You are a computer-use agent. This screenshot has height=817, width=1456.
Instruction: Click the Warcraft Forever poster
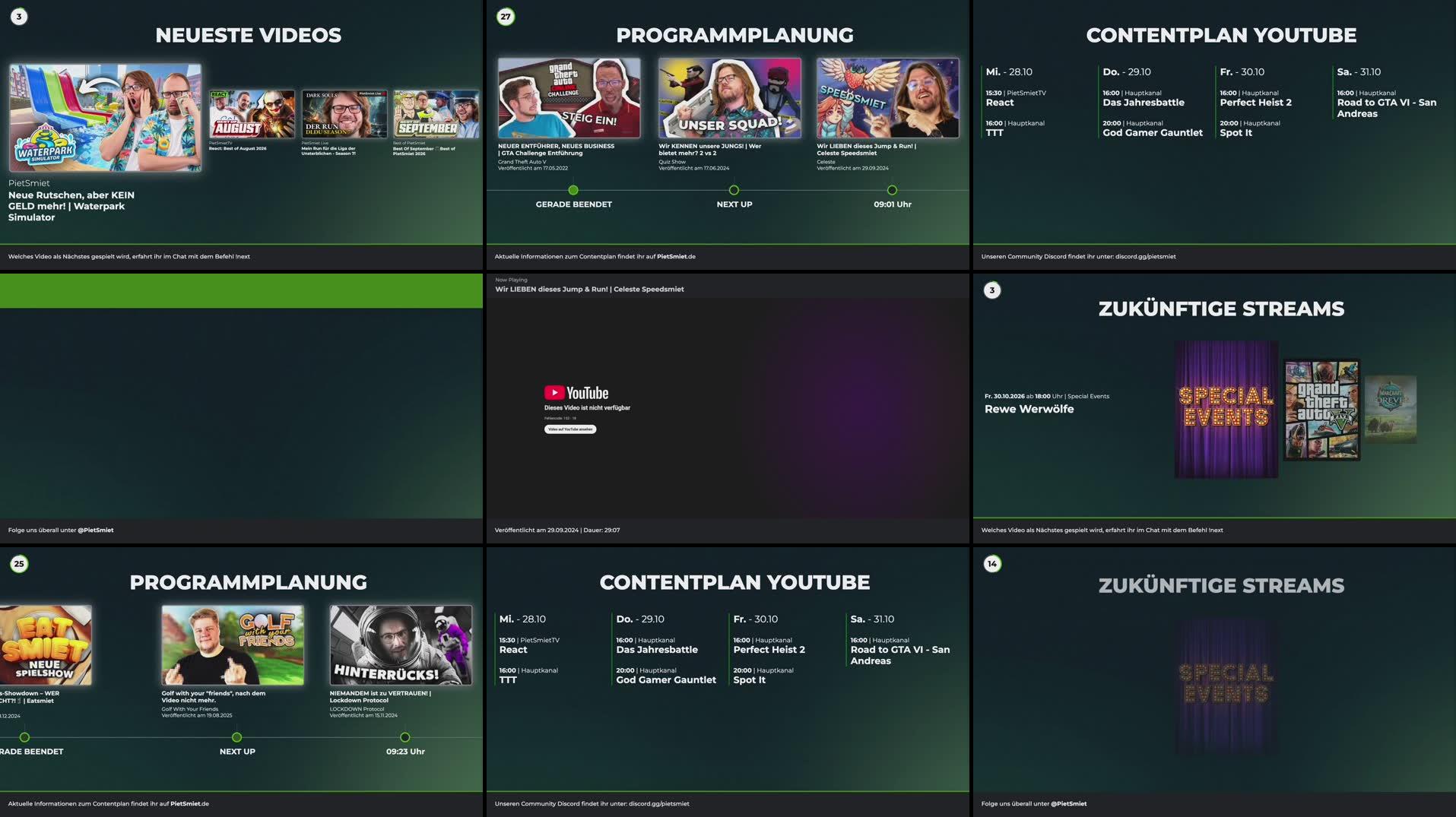click(x=1391, y=410)
